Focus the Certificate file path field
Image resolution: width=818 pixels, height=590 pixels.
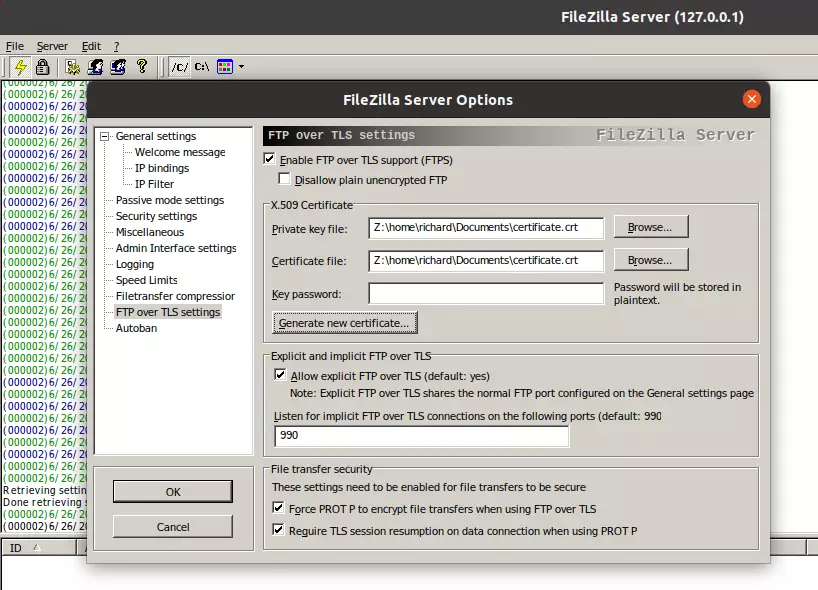486,261
